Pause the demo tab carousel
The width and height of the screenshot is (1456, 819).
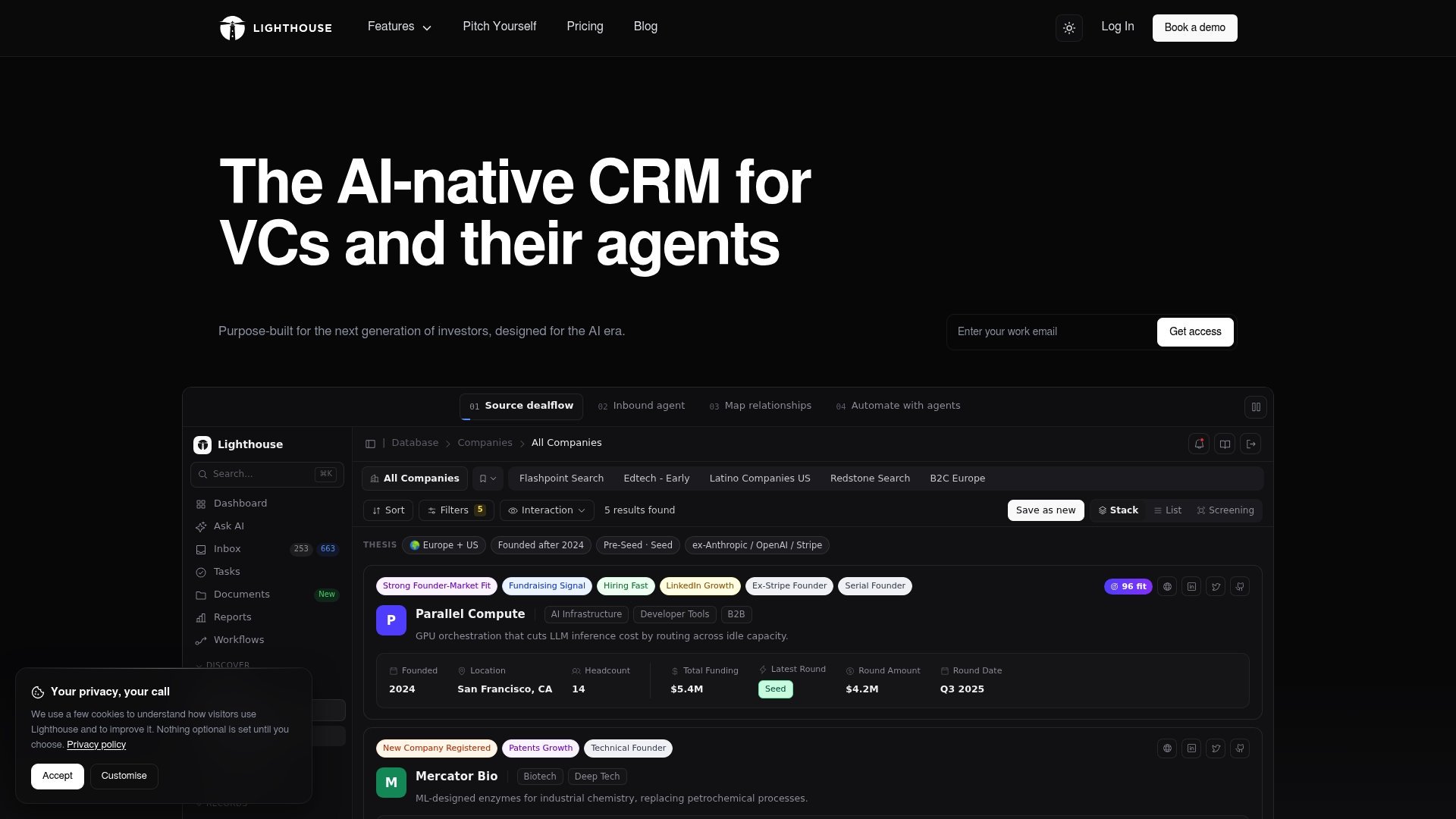[x=1256, y=407]
